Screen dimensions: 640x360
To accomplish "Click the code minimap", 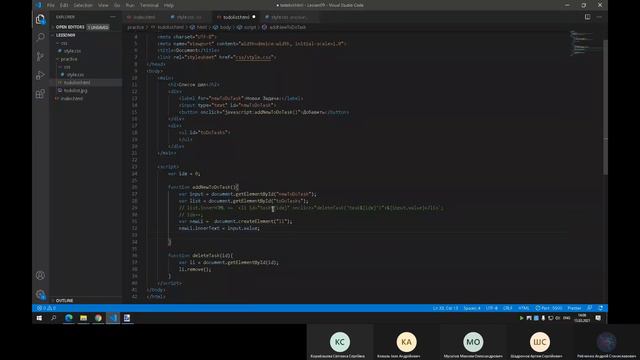I will click(x=586, y=43).
